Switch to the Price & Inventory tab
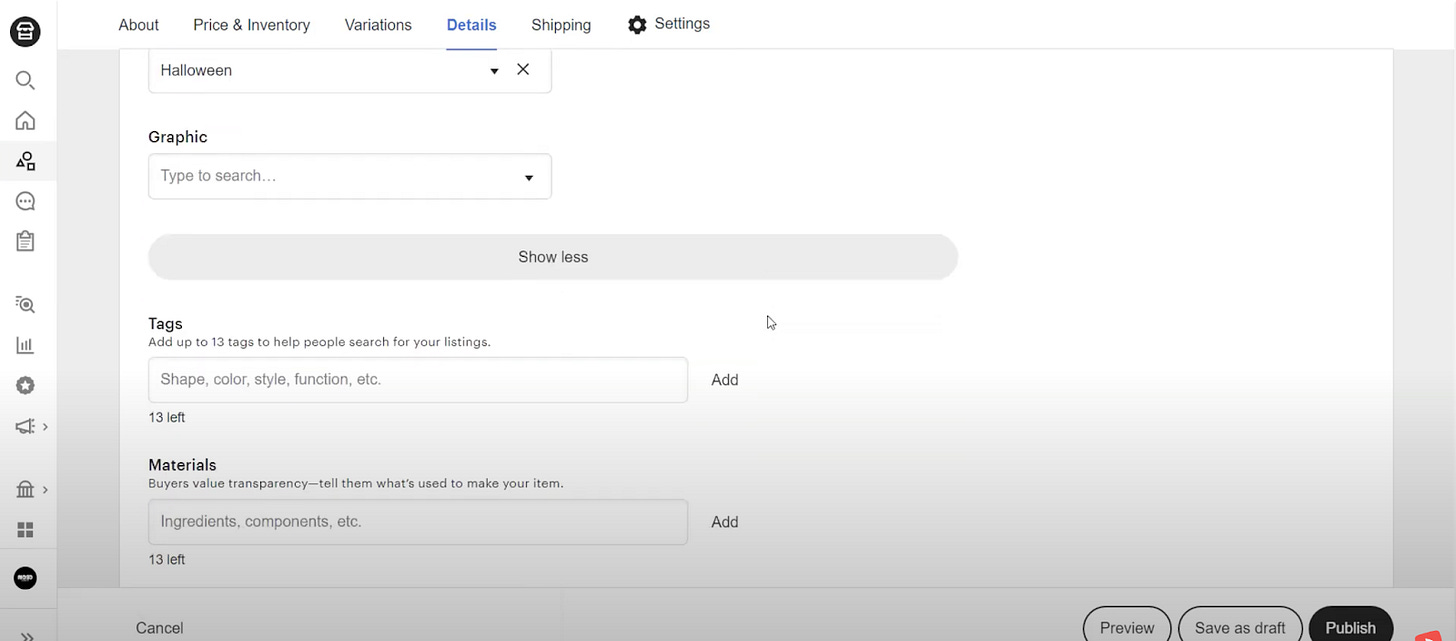Viewport: 1456px width, 641px height. pos(251,25)
